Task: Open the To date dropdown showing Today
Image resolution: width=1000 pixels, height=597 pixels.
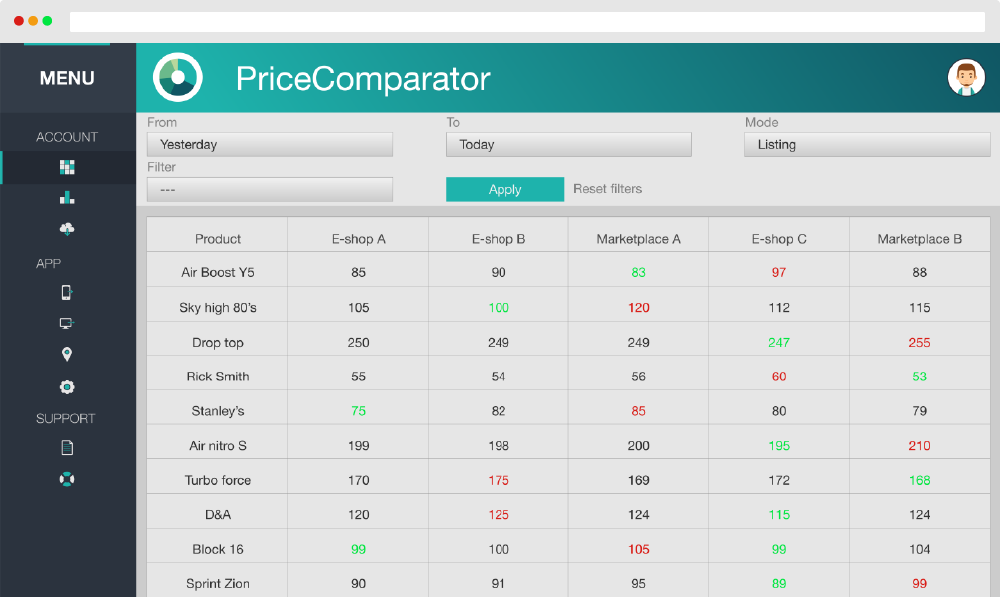Action: (568, 144)
